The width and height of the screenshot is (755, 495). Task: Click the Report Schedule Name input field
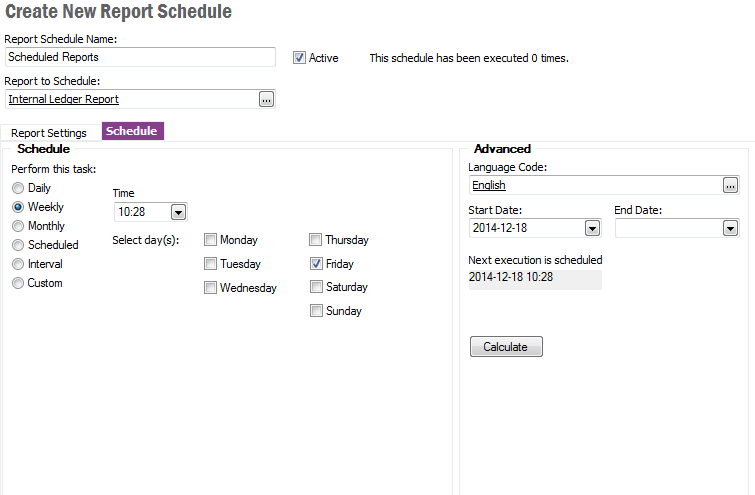(140, 57)
